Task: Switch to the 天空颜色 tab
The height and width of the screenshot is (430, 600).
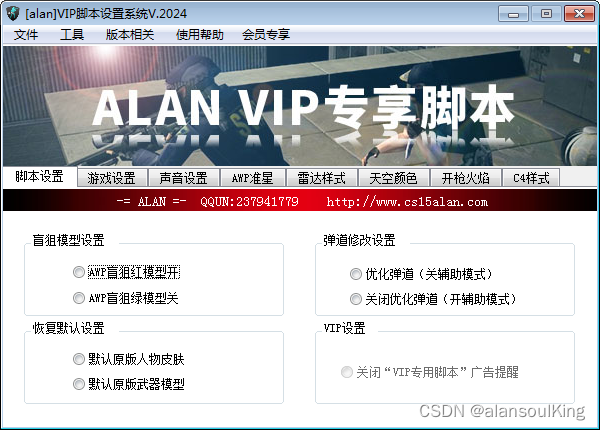Action: [x=393, y=178]
